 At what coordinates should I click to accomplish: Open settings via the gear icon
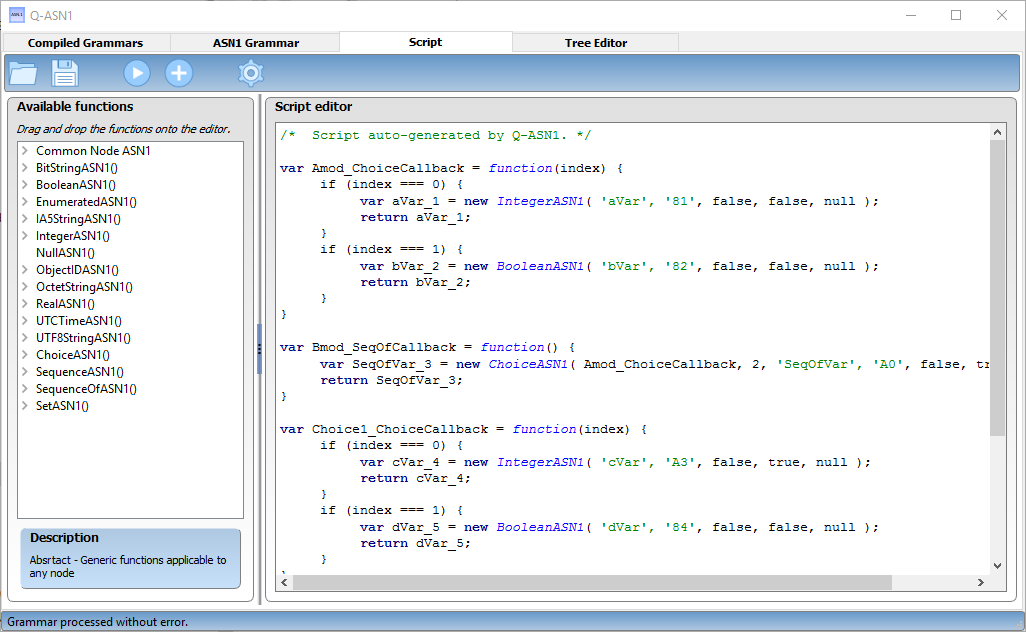point(250,72)
